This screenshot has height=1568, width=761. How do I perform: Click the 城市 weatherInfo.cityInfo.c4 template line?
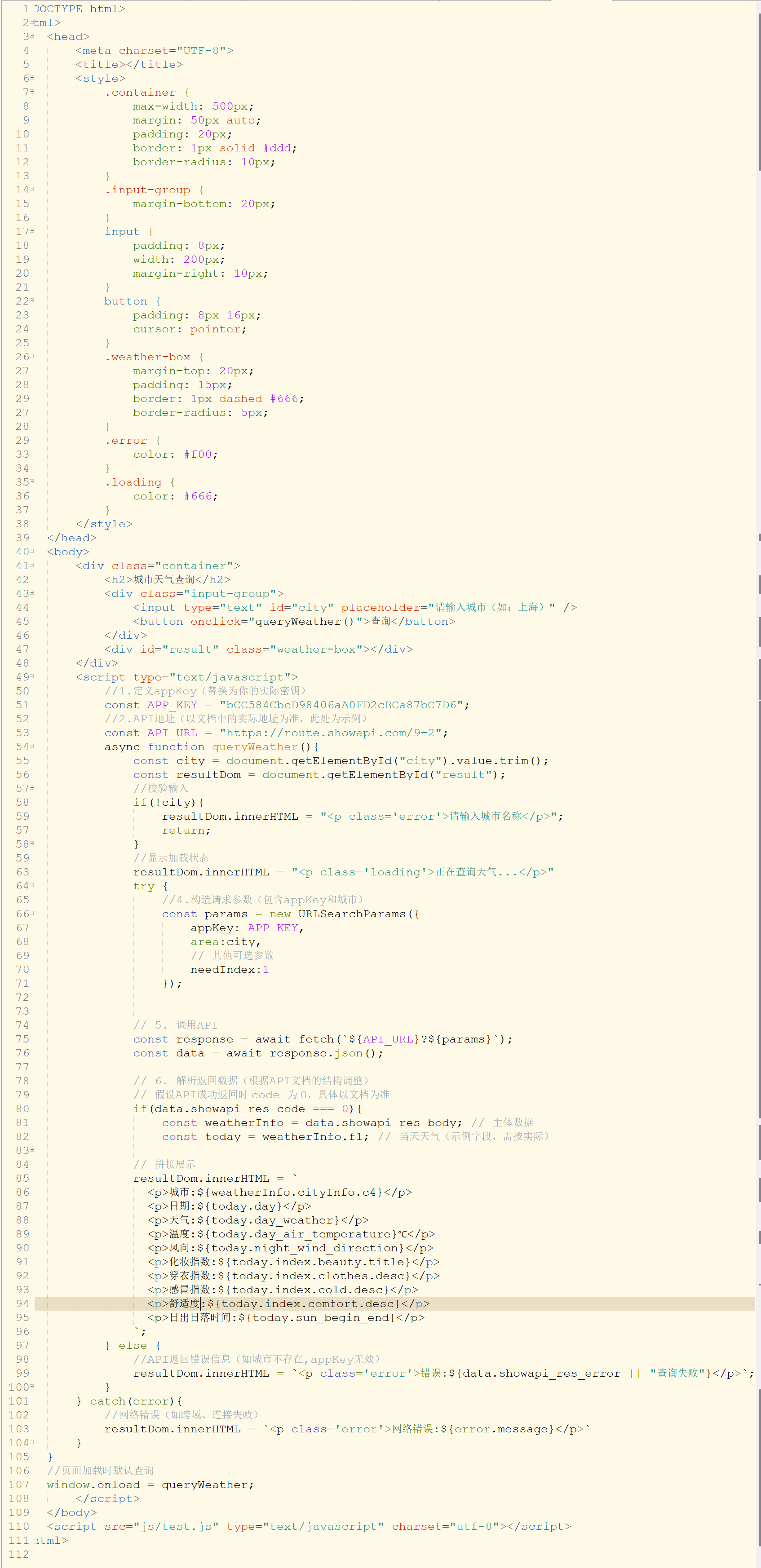(x=280, y=1193)
